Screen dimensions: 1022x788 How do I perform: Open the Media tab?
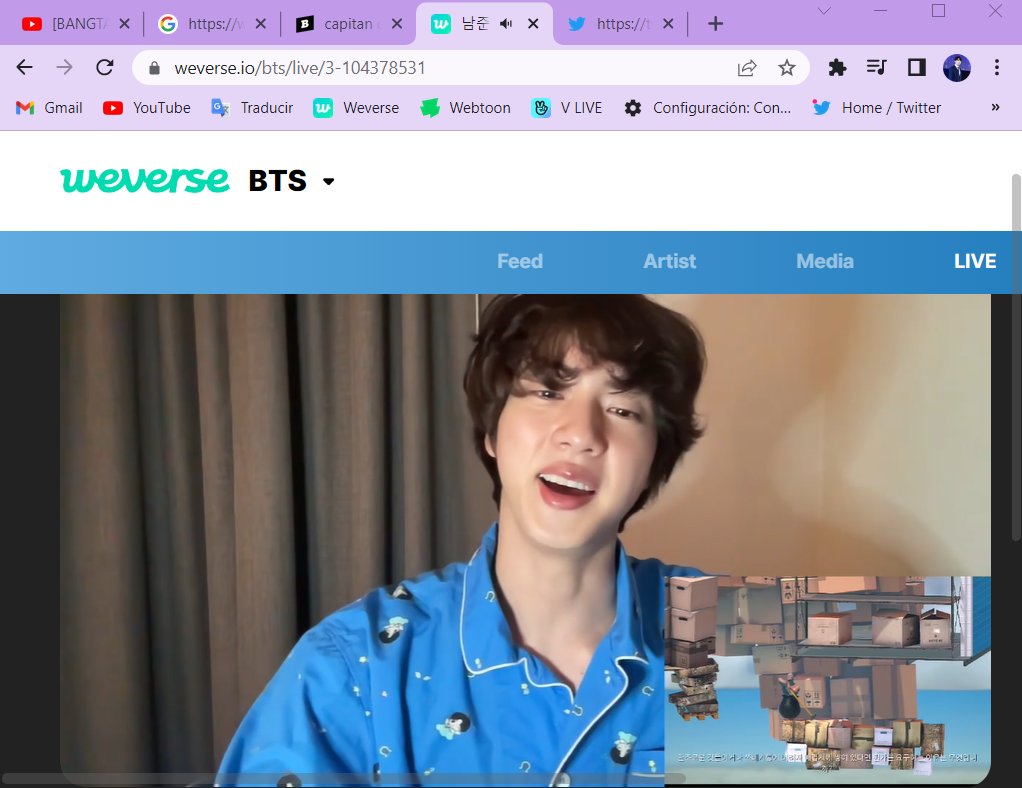point(825,261)
